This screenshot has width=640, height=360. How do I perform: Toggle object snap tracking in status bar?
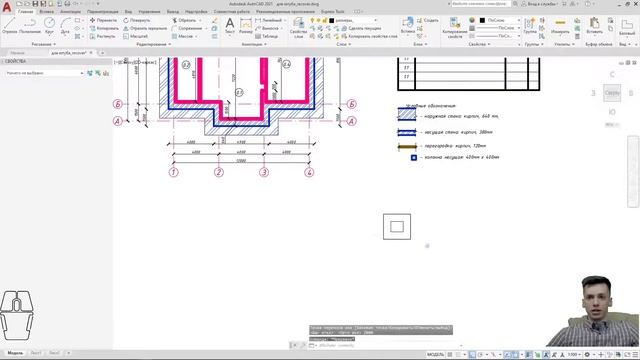(x=507, y=354)
